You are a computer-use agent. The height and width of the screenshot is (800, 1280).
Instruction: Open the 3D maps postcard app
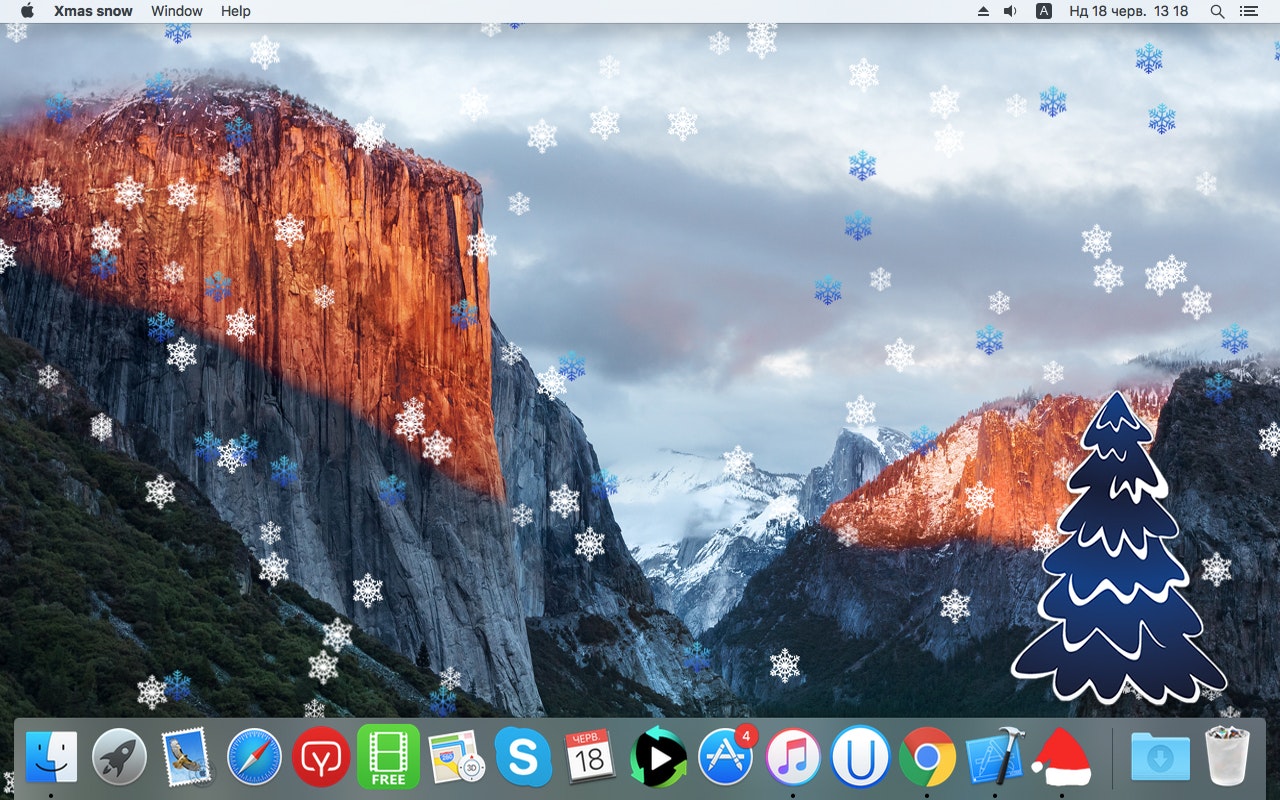pyautogui.click(x=455, y=760)
